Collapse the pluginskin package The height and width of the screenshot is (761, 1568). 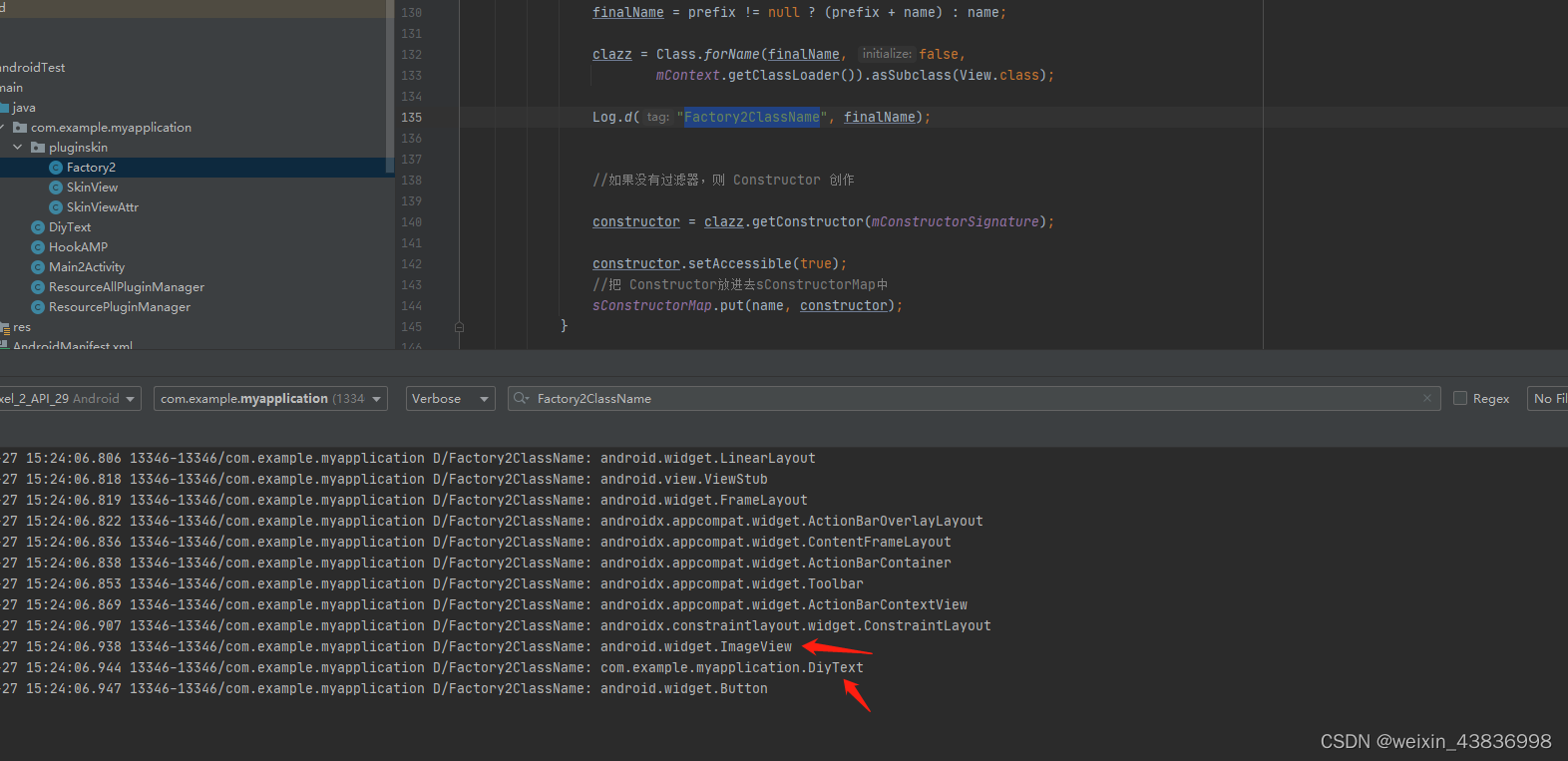pyautogui.click(x=17, y=148)
